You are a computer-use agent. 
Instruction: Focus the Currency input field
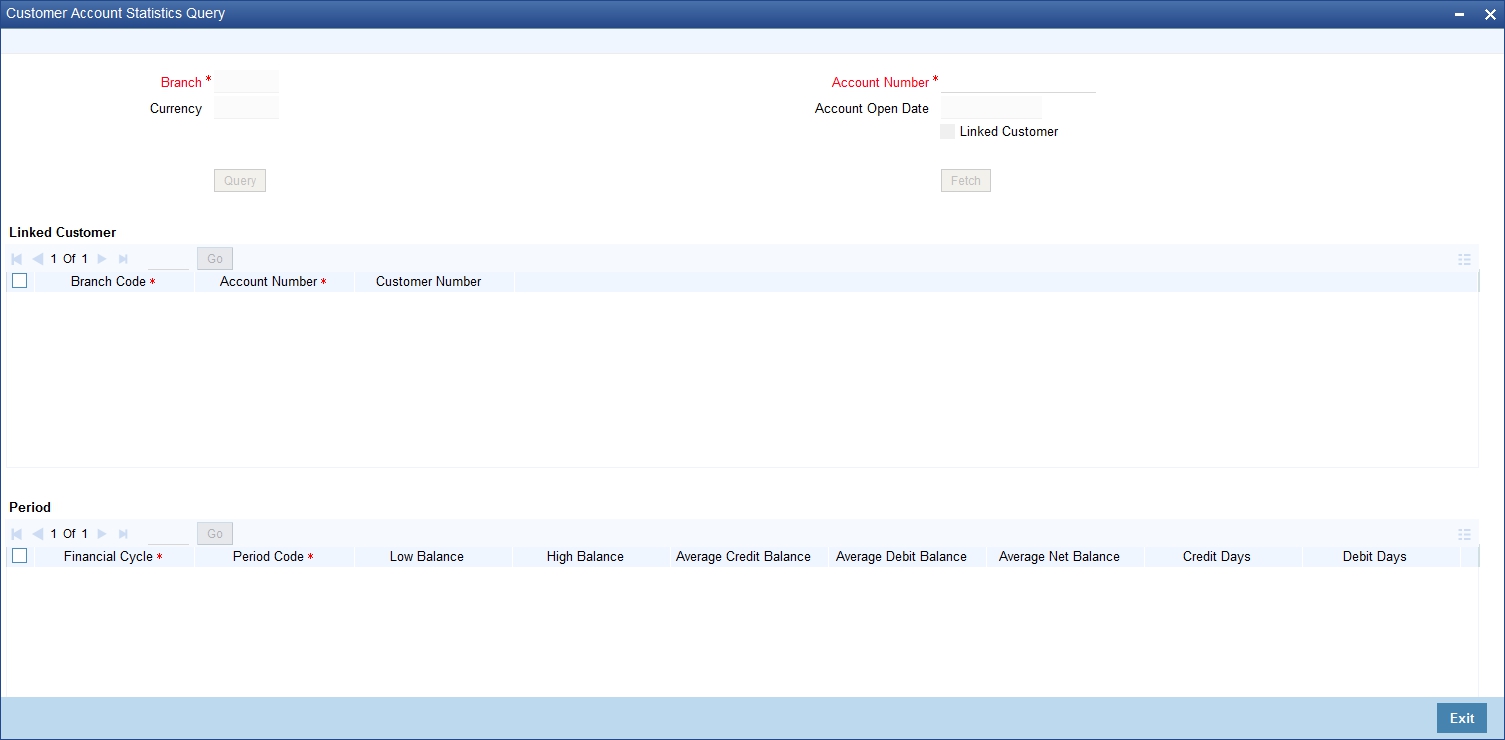(247, 108)
